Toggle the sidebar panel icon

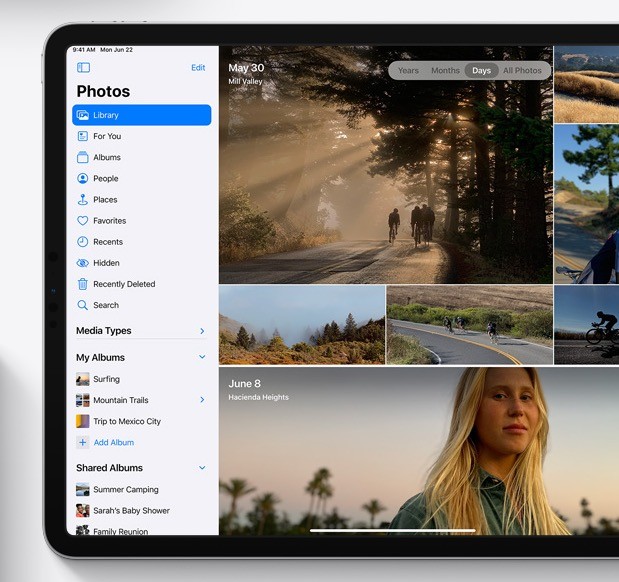tap(83, 68)
